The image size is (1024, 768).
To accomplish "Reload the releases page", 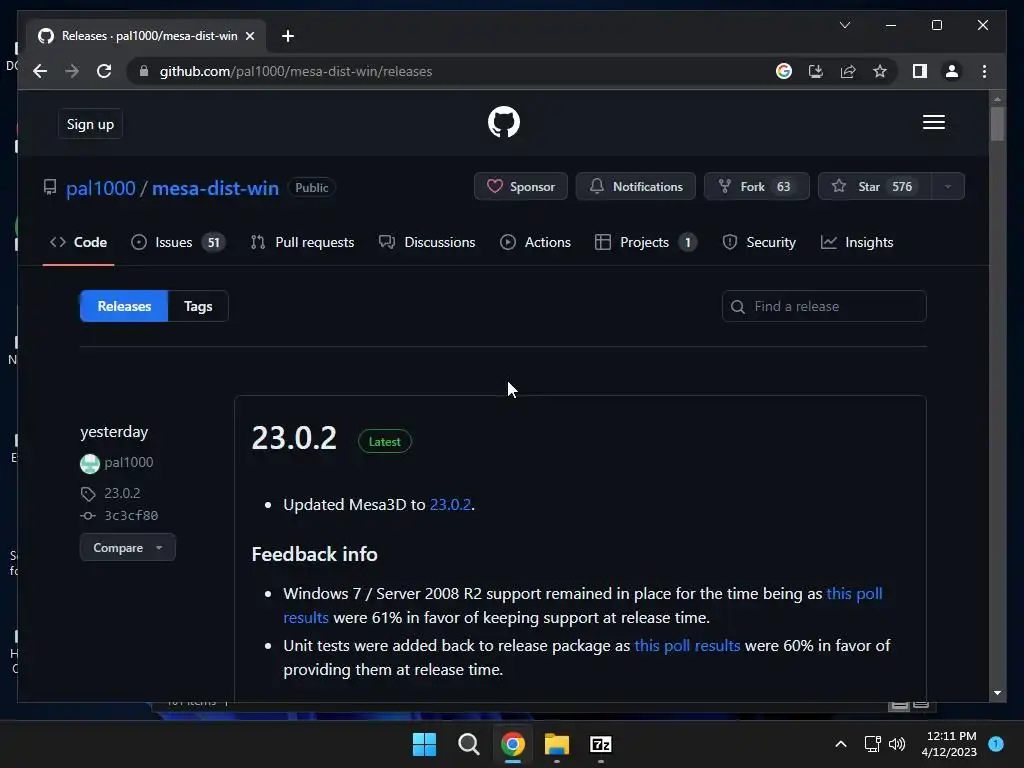I will 104,71.
